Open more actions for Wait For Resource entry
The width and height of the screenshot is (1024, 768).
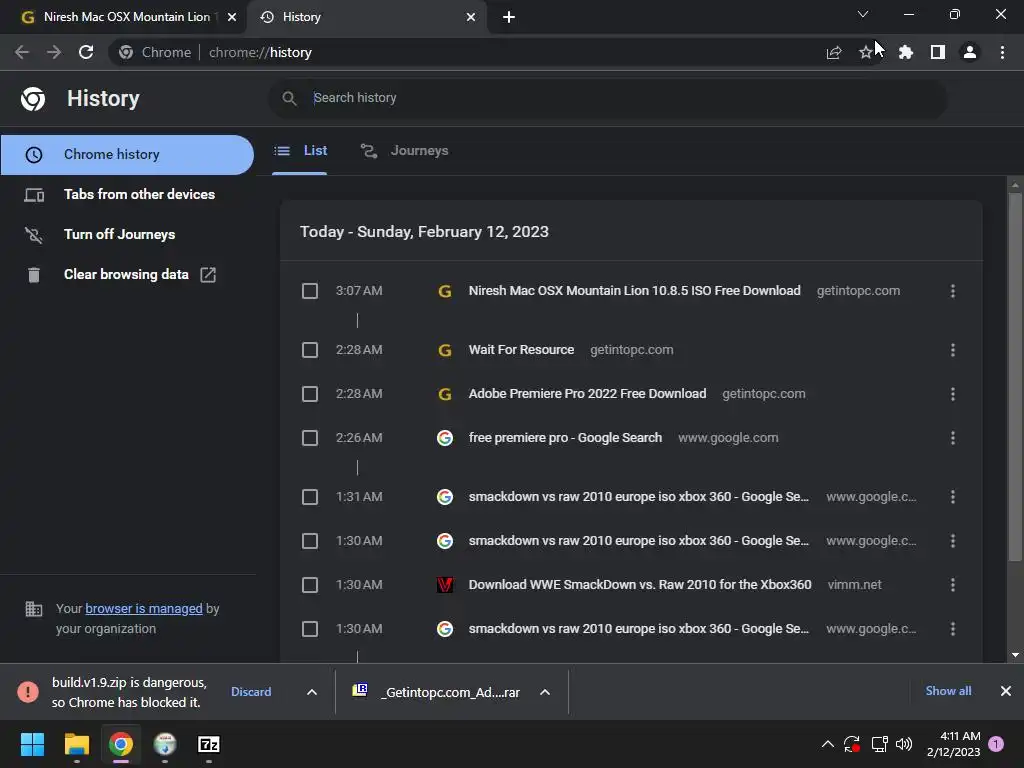point(953,350)
